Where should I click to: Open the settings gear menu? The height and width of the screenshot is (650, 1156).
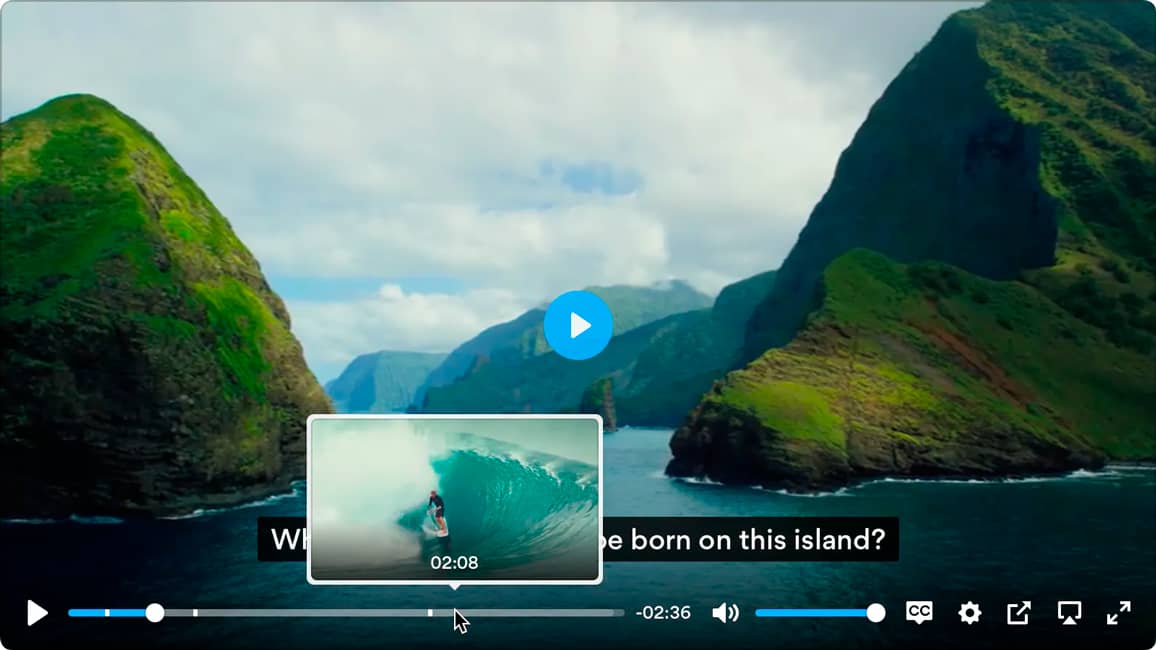(x=969, y=613)
